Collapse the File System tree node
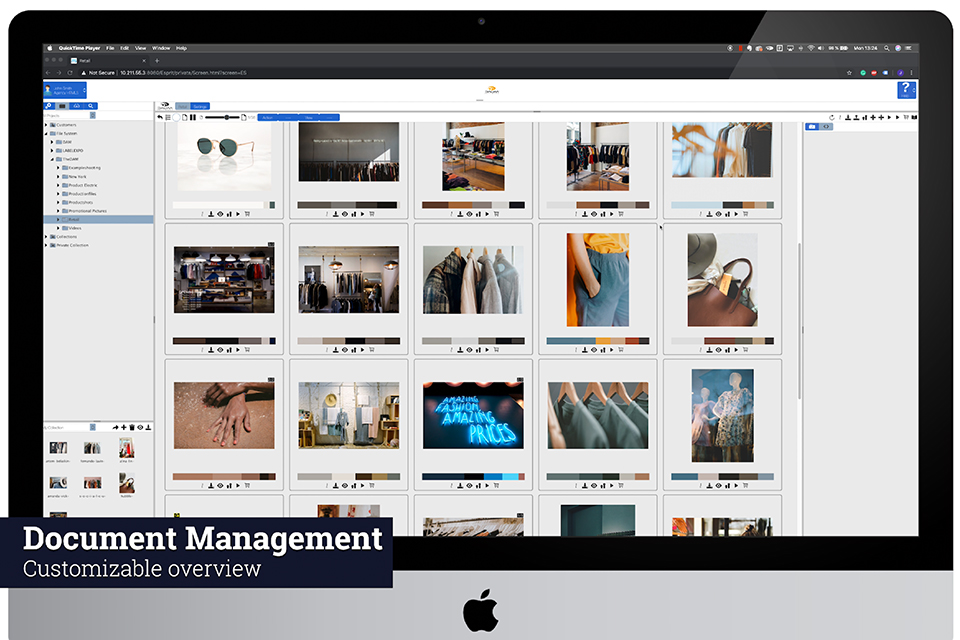Screen dimensions: 960x640 46,133
